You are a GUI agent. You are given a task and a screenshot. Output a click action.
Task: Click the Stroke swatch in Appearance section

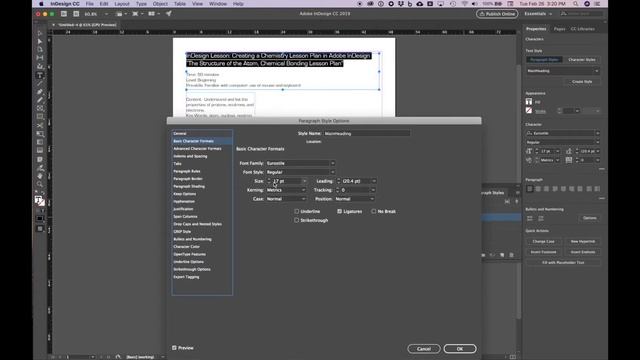529,111
